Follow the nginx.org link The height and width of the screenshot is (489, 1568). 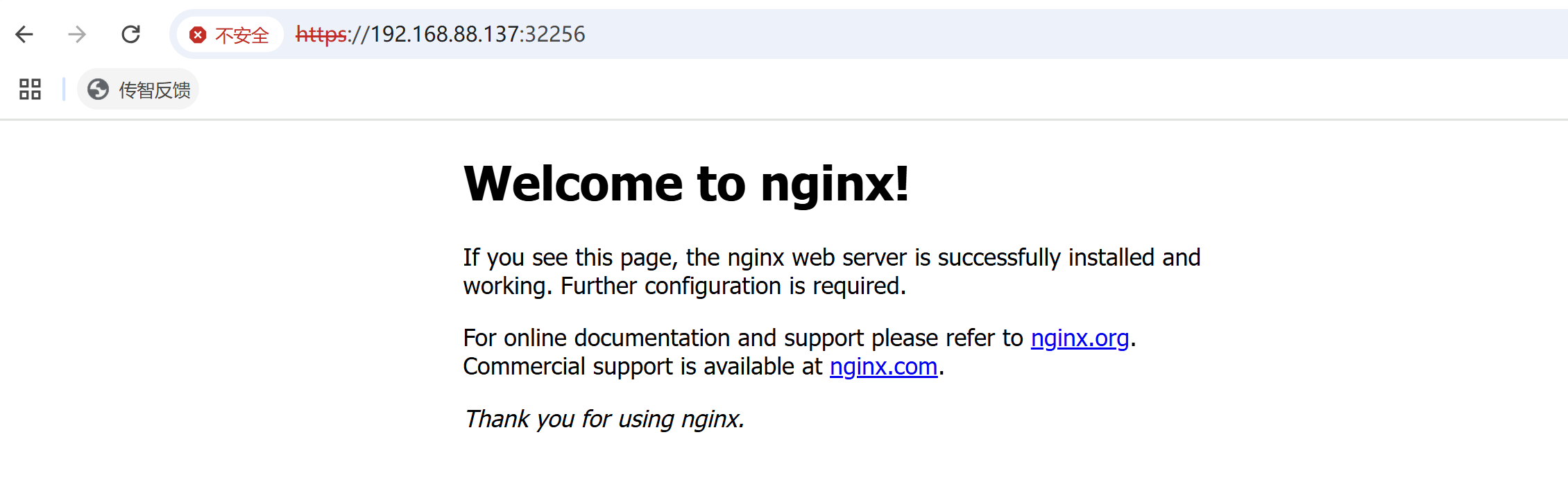tap(1080, 338)
